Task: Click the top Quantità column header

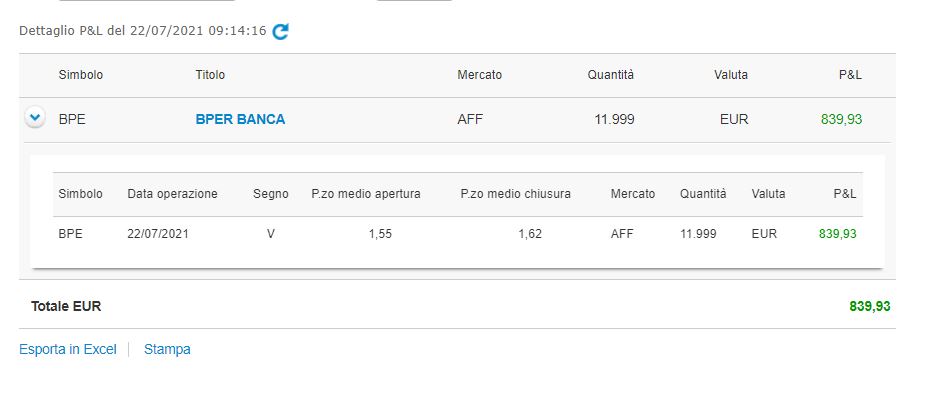Action: click(610, 75)
